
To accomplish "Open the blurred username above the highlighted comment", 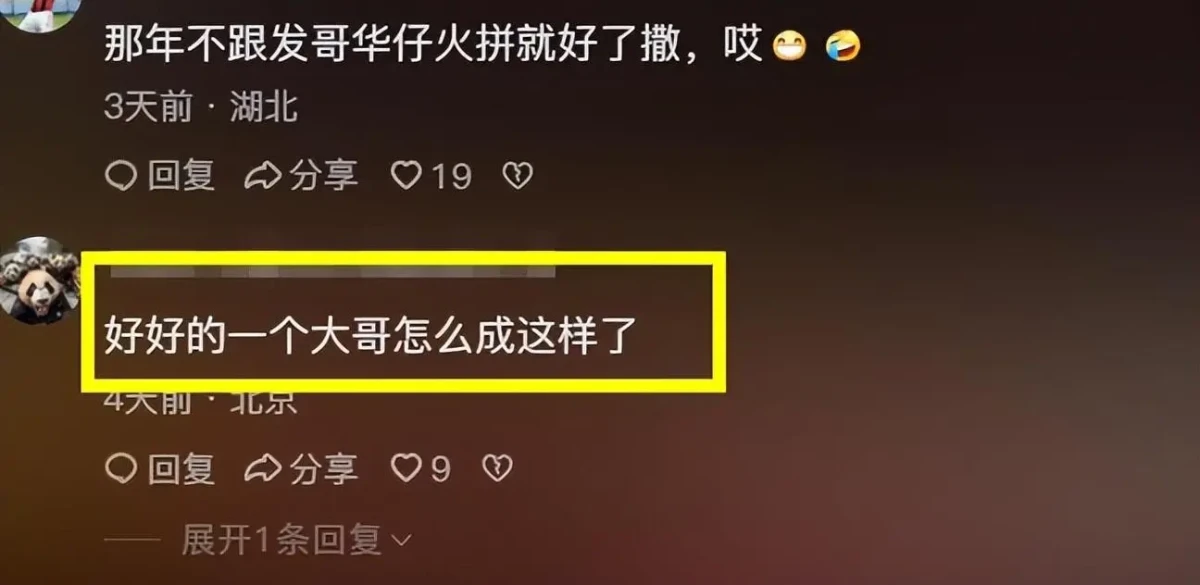I will (332, 270).
